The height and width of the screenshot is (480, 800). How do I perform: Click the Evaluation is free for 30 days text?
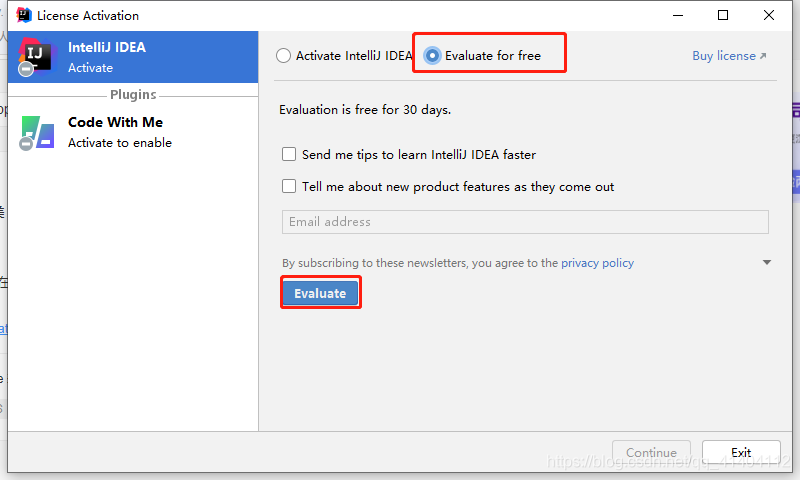365,110
